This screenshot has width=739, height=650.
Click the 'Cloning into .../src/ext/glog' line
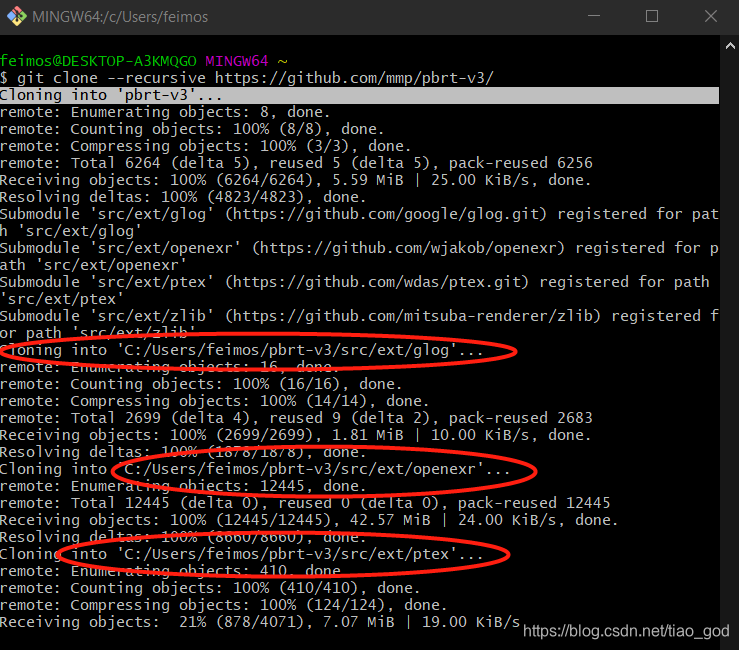pyautogui.click(x=241, y=350)
